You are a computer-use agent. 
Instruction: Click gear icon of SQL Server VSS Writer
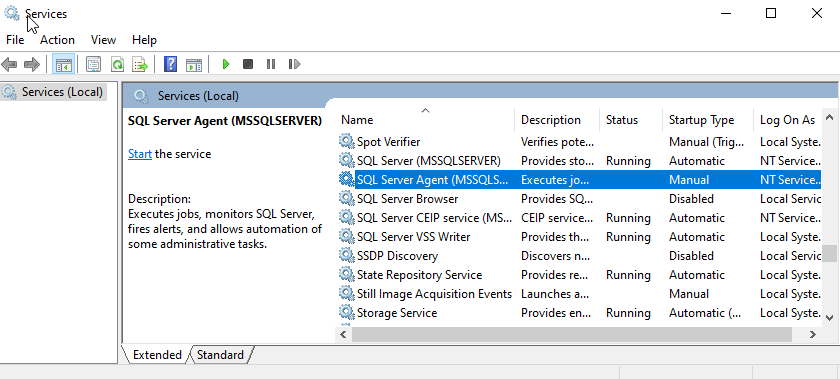point(347,236)
